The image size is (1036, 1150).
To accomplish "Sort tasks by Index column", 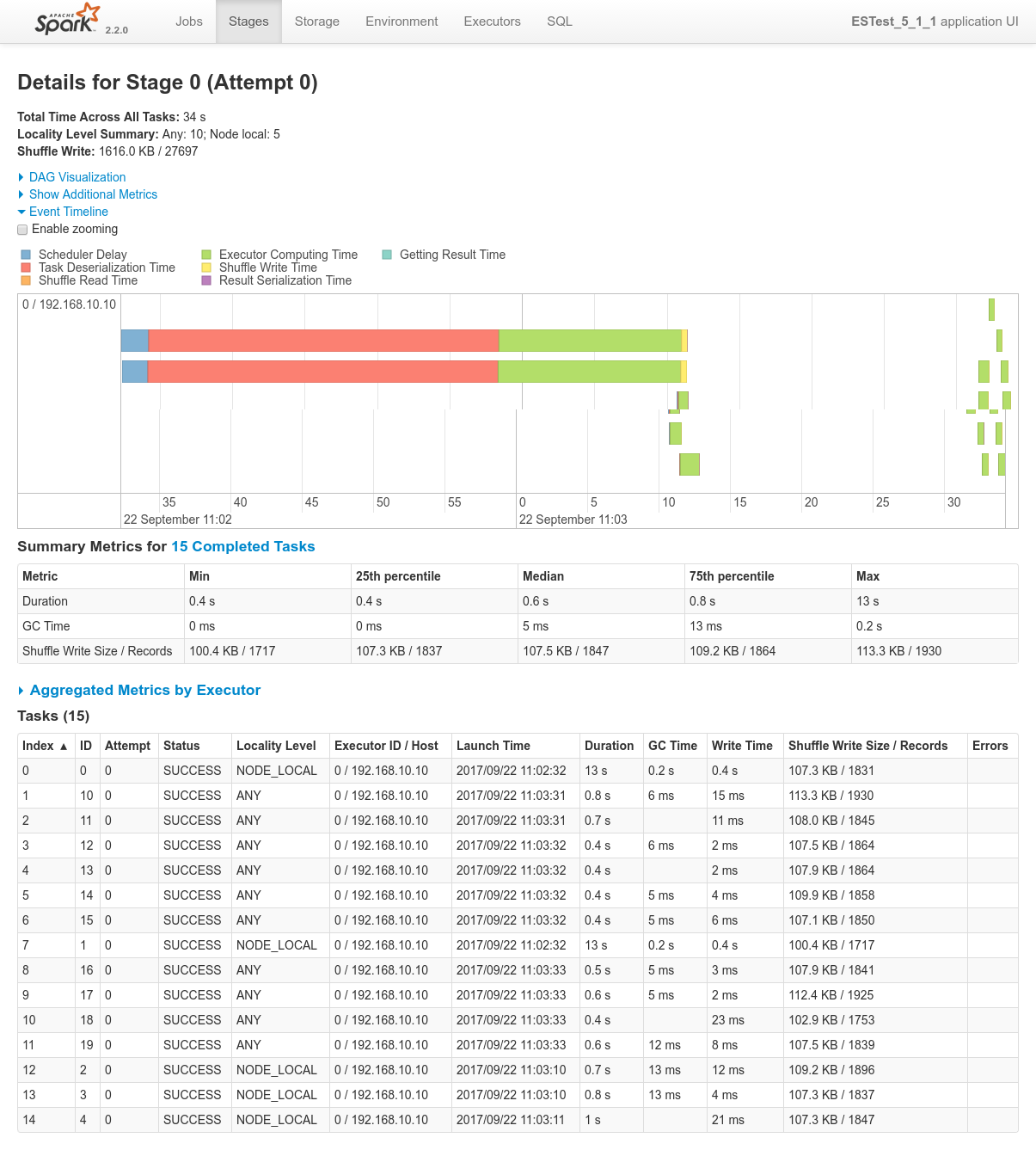I will tap(45, 746).
